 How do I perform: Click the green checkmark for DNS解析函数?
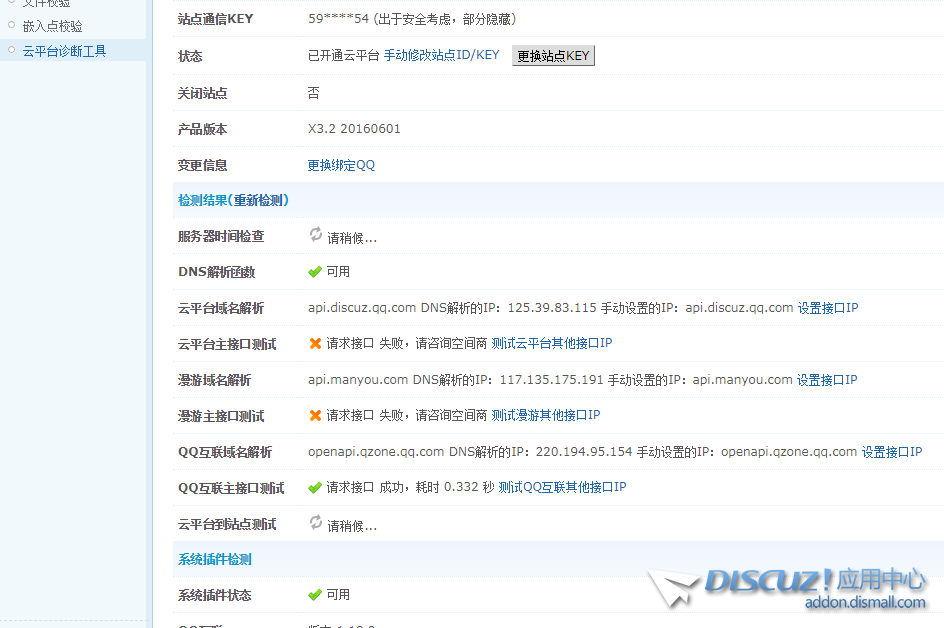(315, 272)
